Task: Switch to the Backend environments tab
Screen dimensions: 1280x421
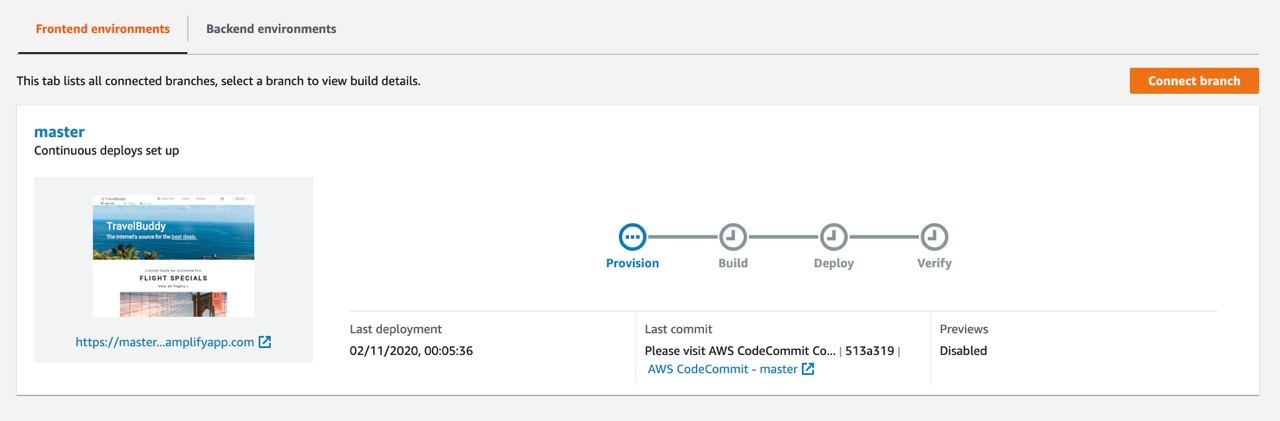Action: [271, 29]
